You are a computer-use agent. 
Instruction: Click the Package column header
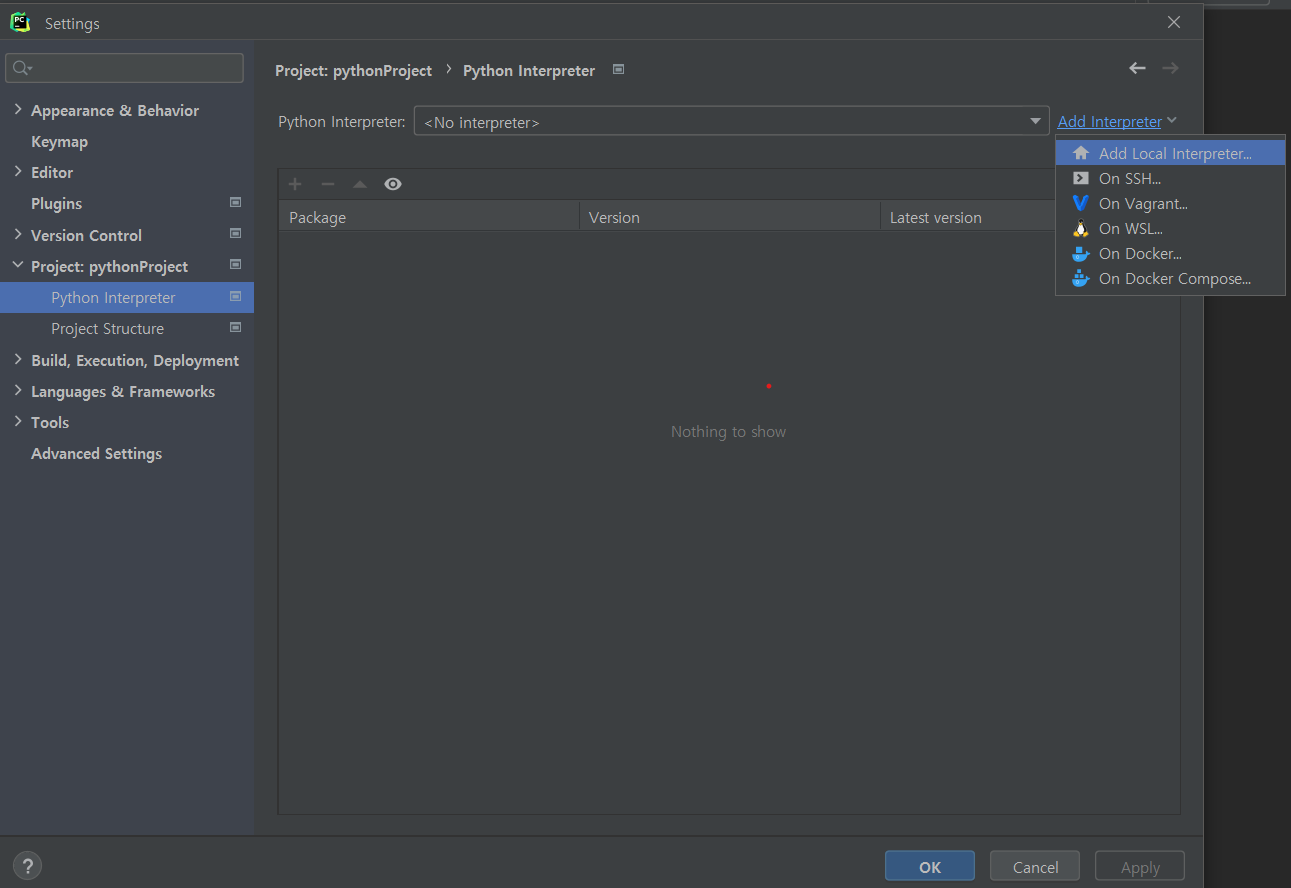coord(429,217)
